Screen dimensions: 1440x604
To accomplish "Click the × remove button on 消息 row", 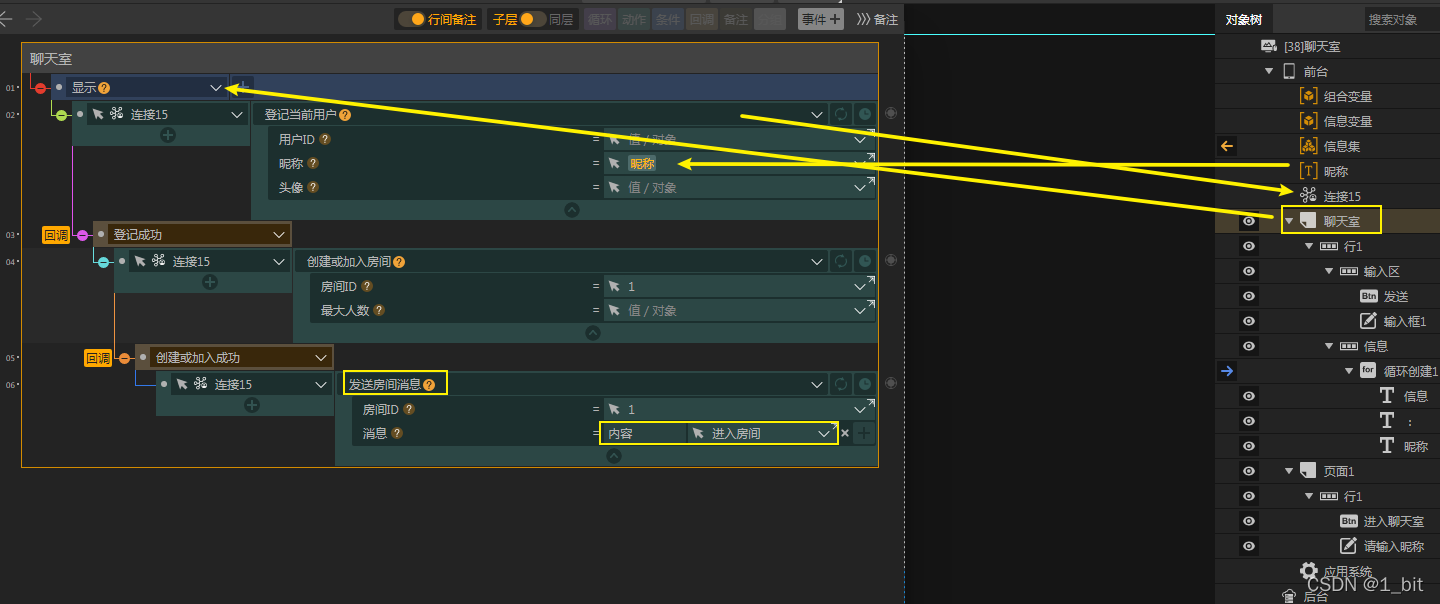I will 845,433.
